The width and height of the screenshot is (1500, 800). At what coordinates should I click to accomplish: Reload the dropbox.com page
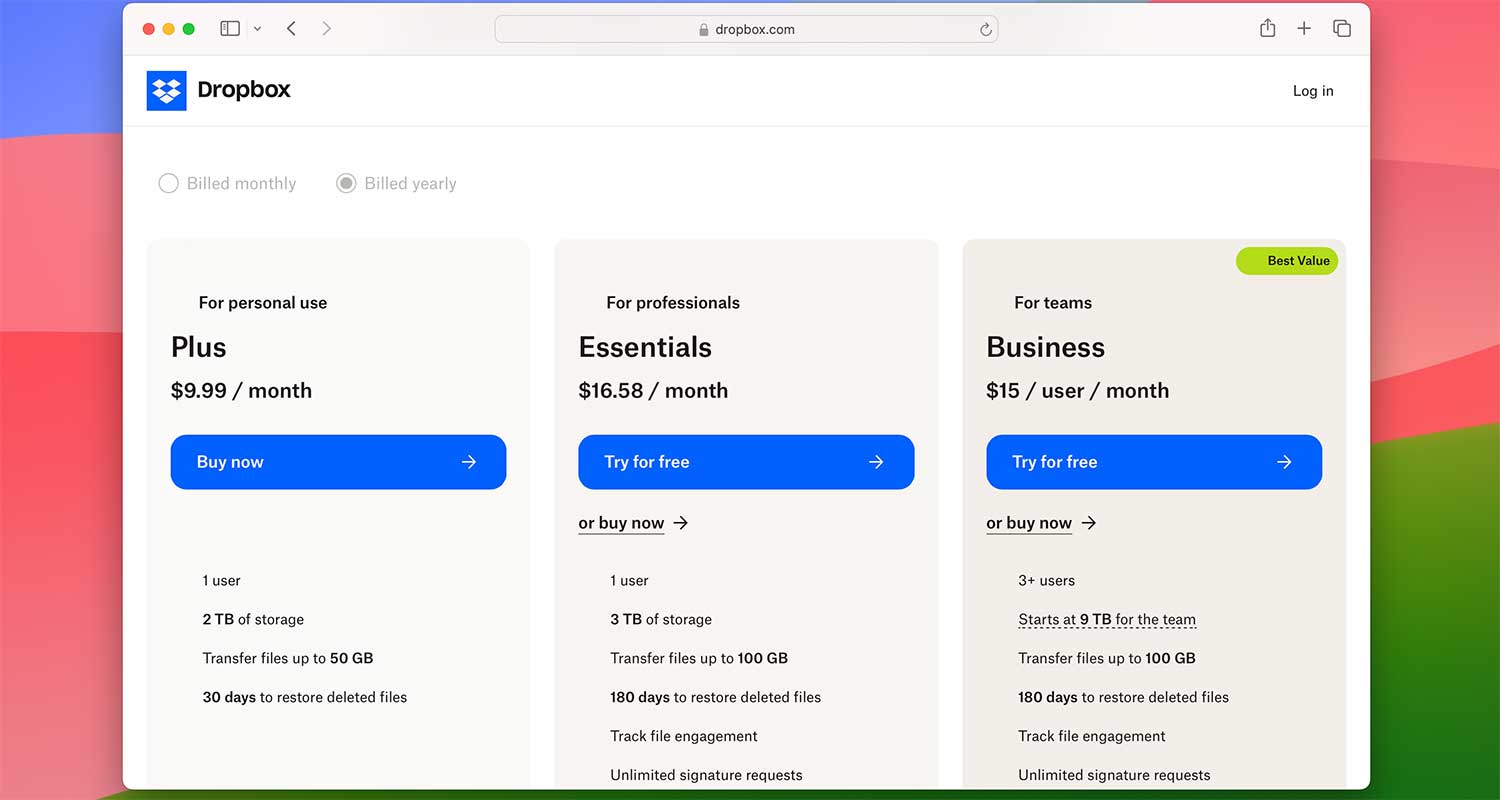tap(985, 29)
